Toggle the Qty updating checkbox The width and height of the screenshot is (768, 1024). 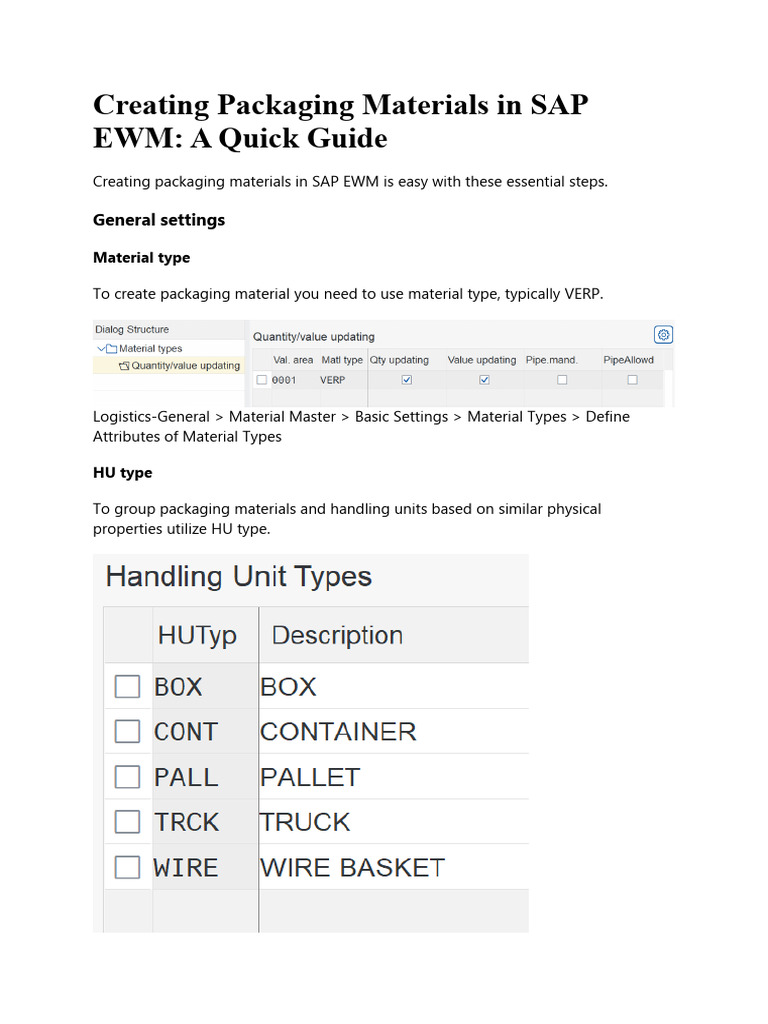[406, 380]
